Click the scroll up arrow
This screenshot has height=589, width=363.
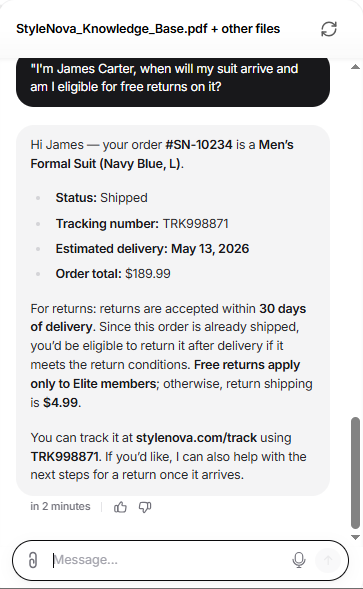[355, 67]
